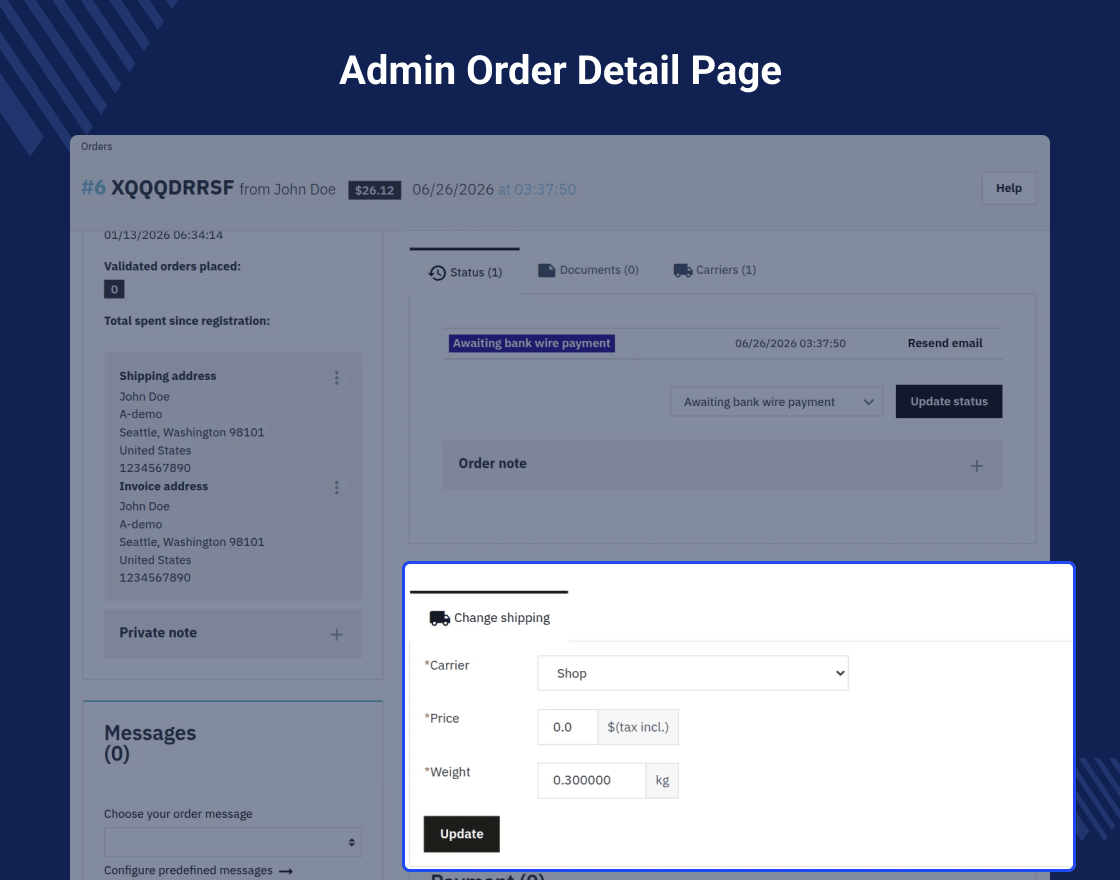The width and height of the screenshot is (1120, 880).
Task: Click the truck icon beside Change shipping
Action: [439, 618]
